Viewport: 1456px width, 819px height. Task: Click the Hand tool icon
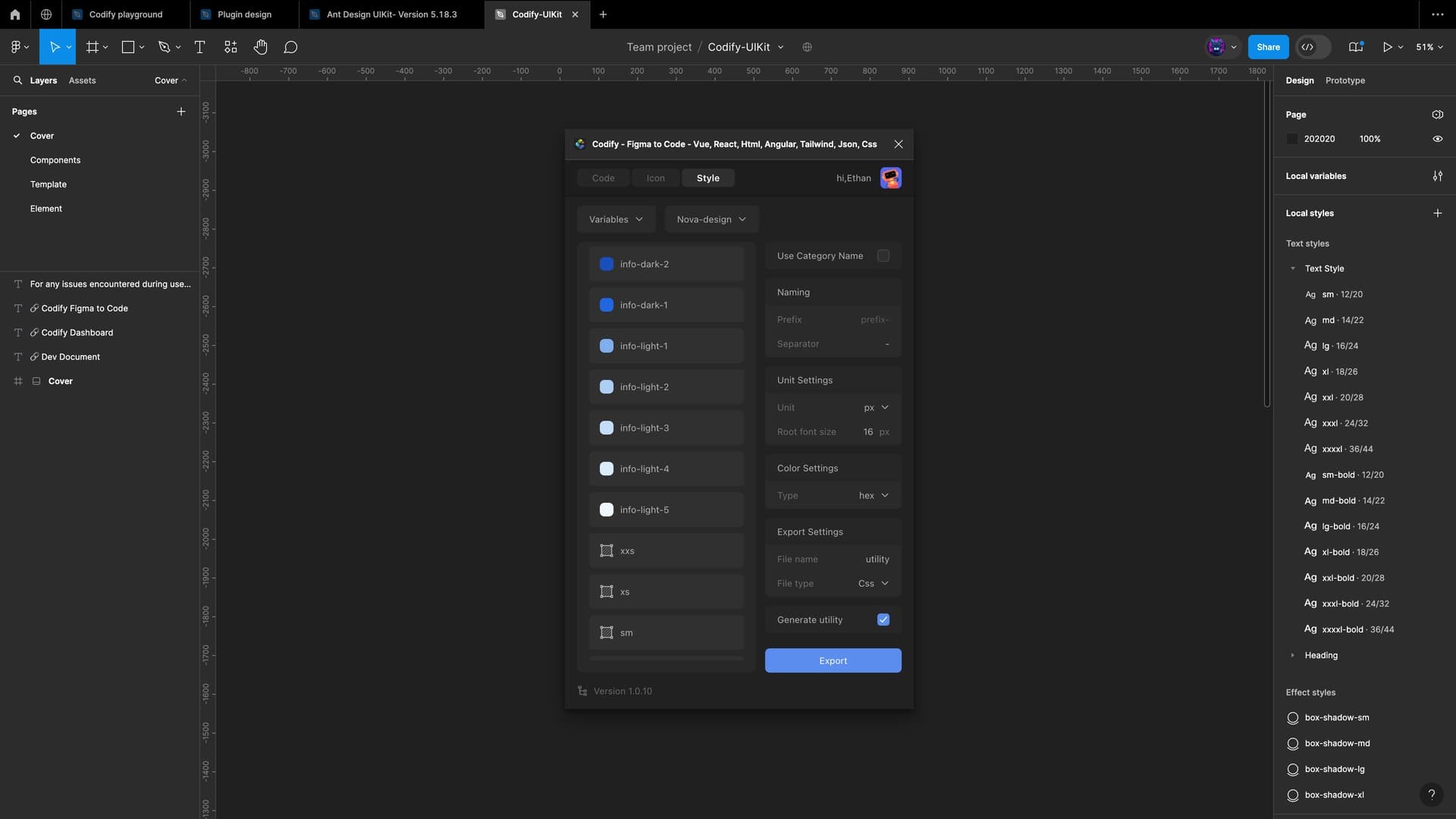(x=259, y=46)
